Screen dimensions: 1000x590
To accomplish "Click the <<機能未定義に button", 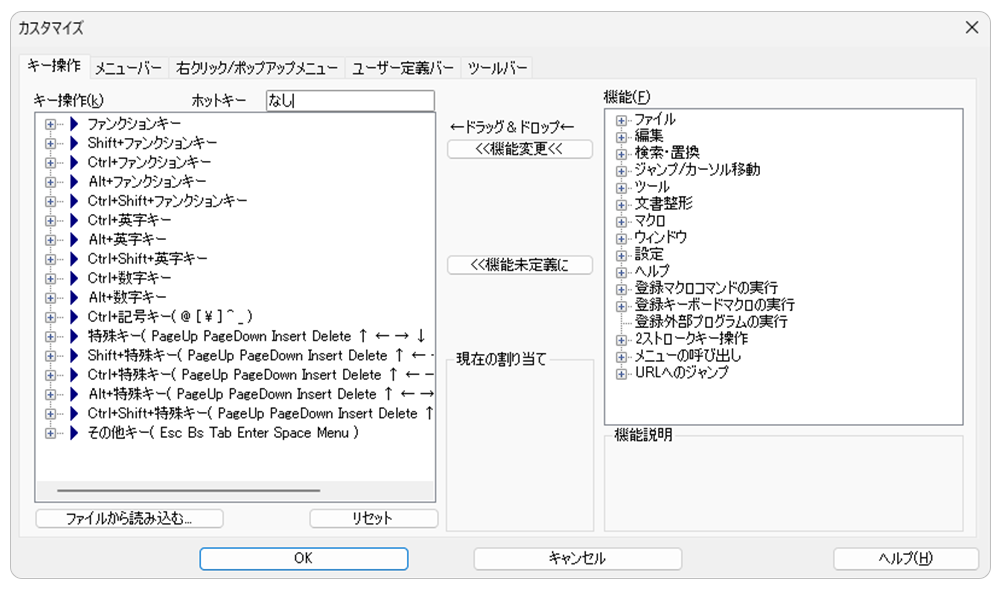I will pyautogui.click(x=520, y=265).
